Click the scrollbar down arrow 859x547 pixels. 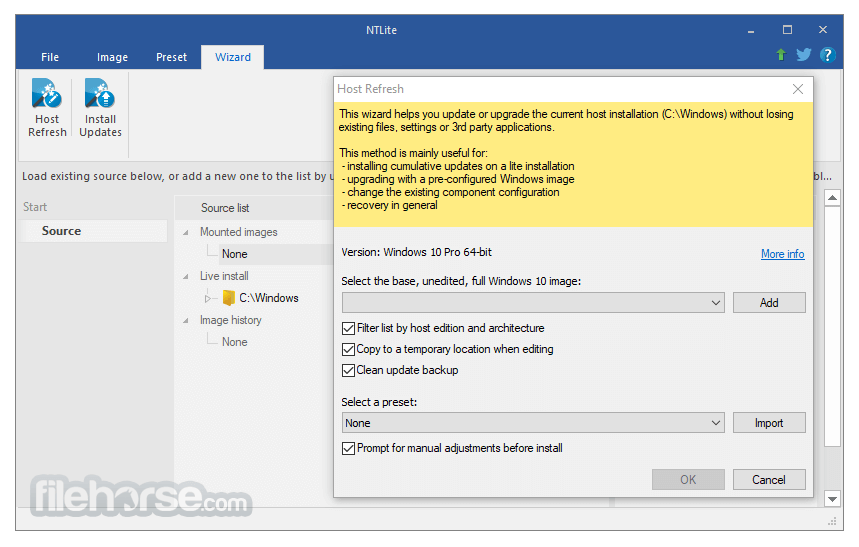click(x=832, y=499)
